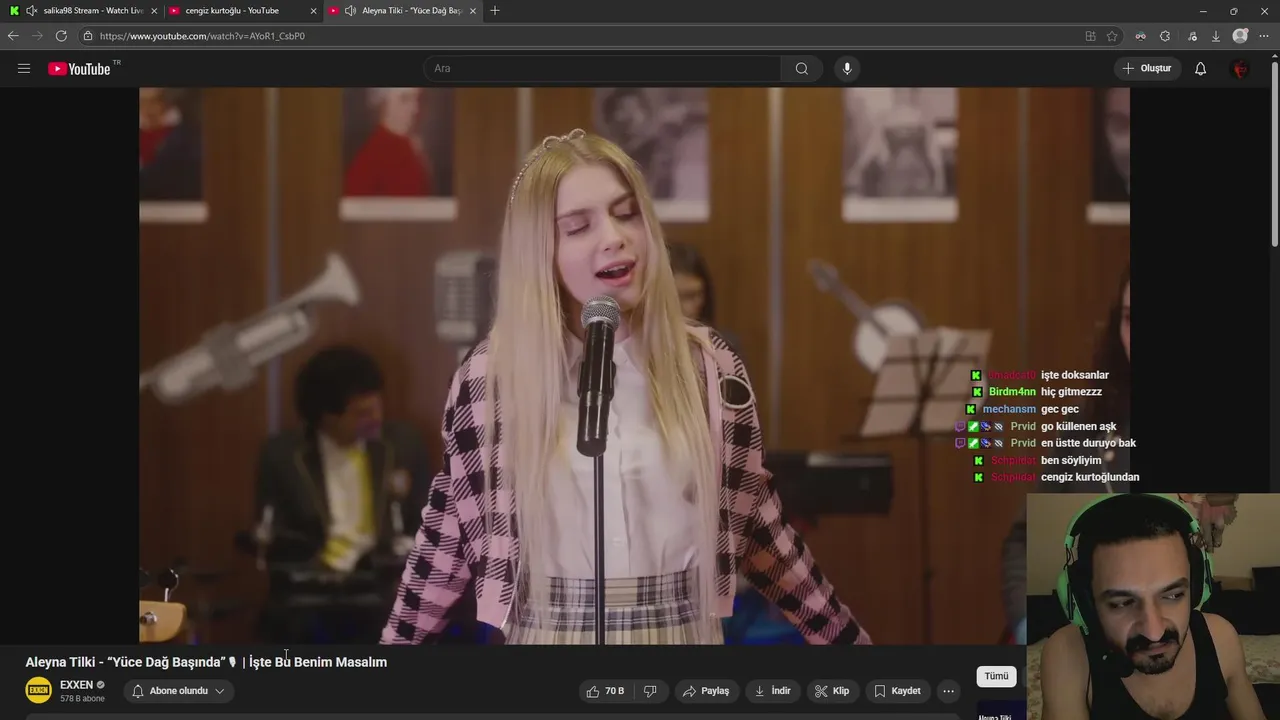This screenshot has height=720, width=1280.
Task: Mute the Aleyna Tilki tab audio icon
Action: tap(350, 11)
